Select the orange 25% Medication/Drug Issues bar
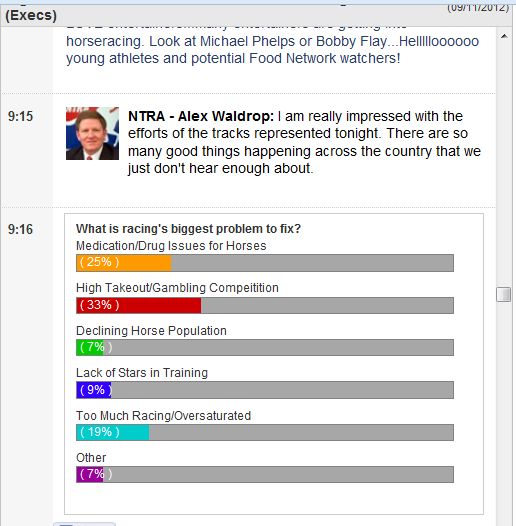Viewport: 516px width, 526px height. (124, 263)
